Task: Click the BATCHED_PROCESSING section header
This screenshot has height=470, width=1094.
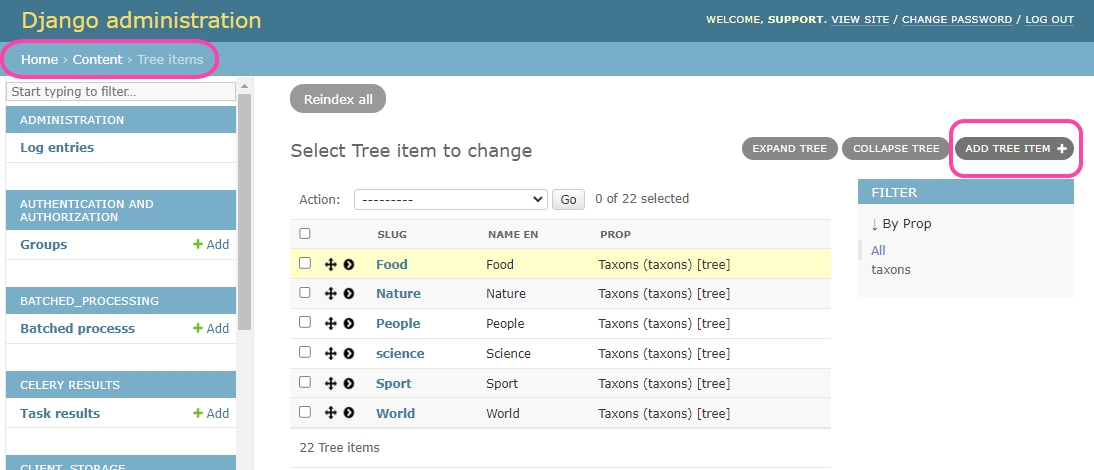Action: tap(121, 301)
